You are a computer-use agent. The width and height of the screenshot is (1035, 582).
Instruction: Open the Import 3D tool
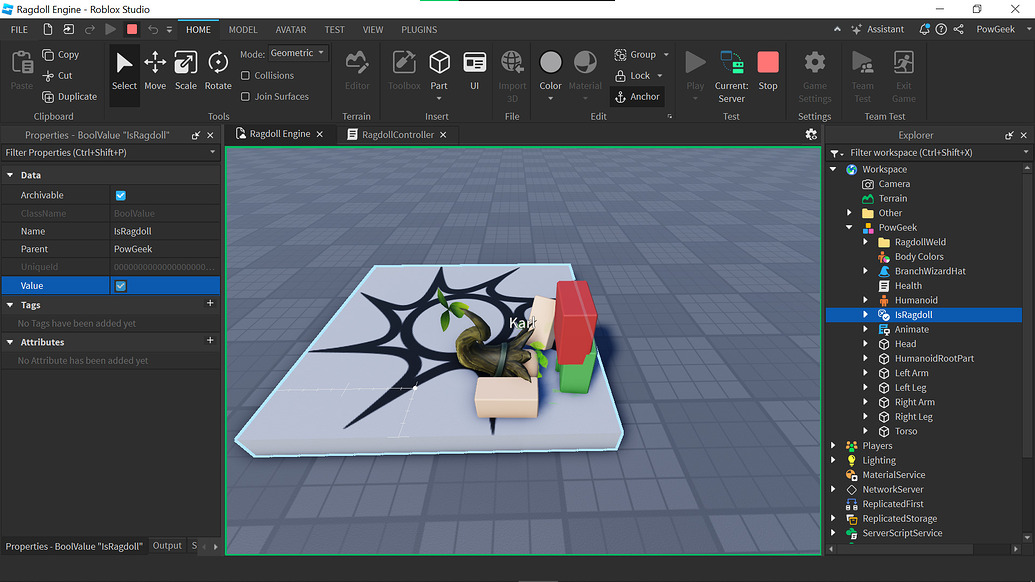click(x=512, y=76)
